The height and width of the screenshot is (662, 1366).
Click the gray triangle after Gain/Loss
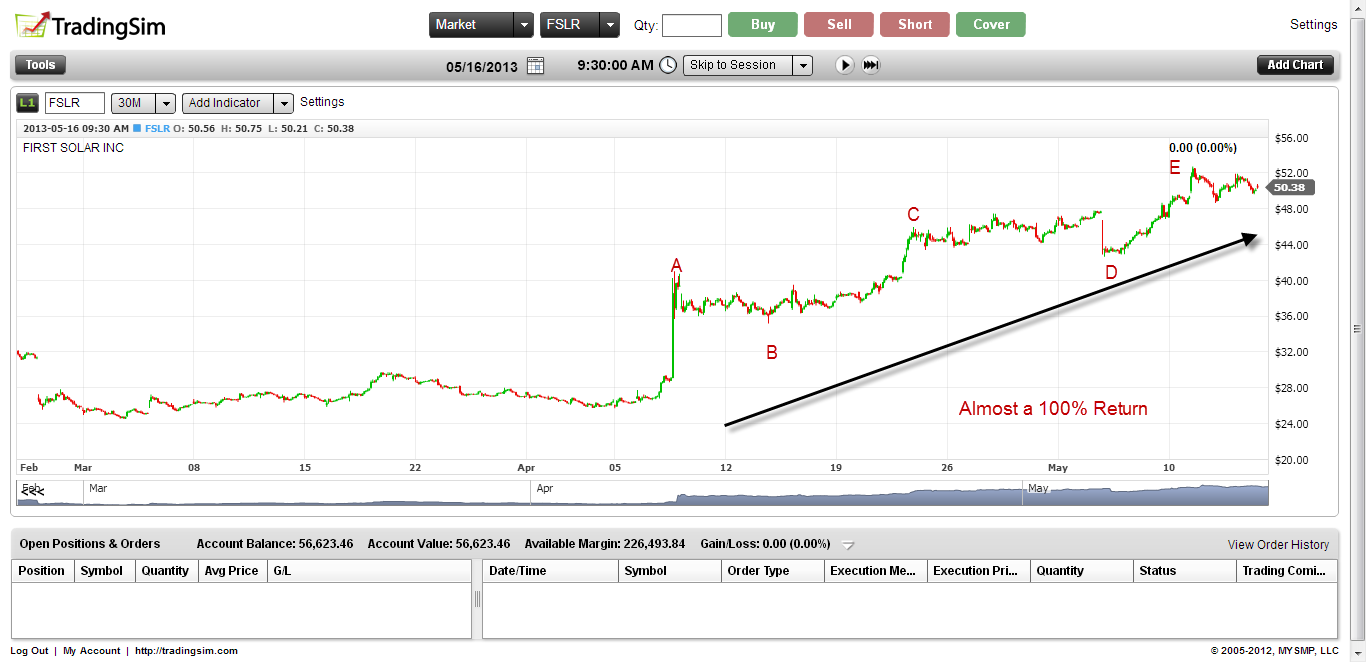point(848,545)
